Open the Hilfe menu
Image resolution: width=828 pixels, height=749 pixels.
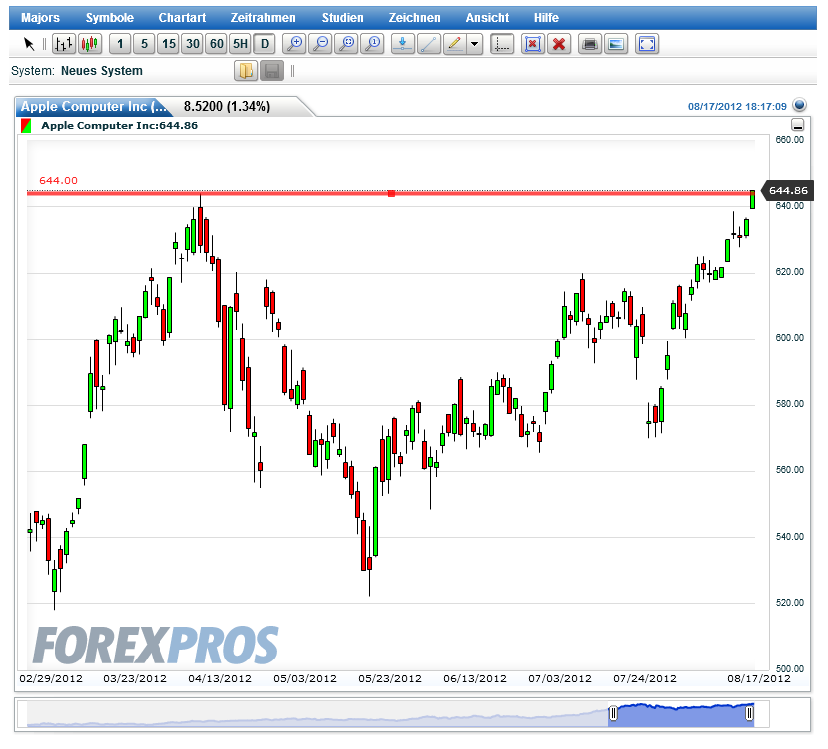pyautogui.click(x=546, y=18)
